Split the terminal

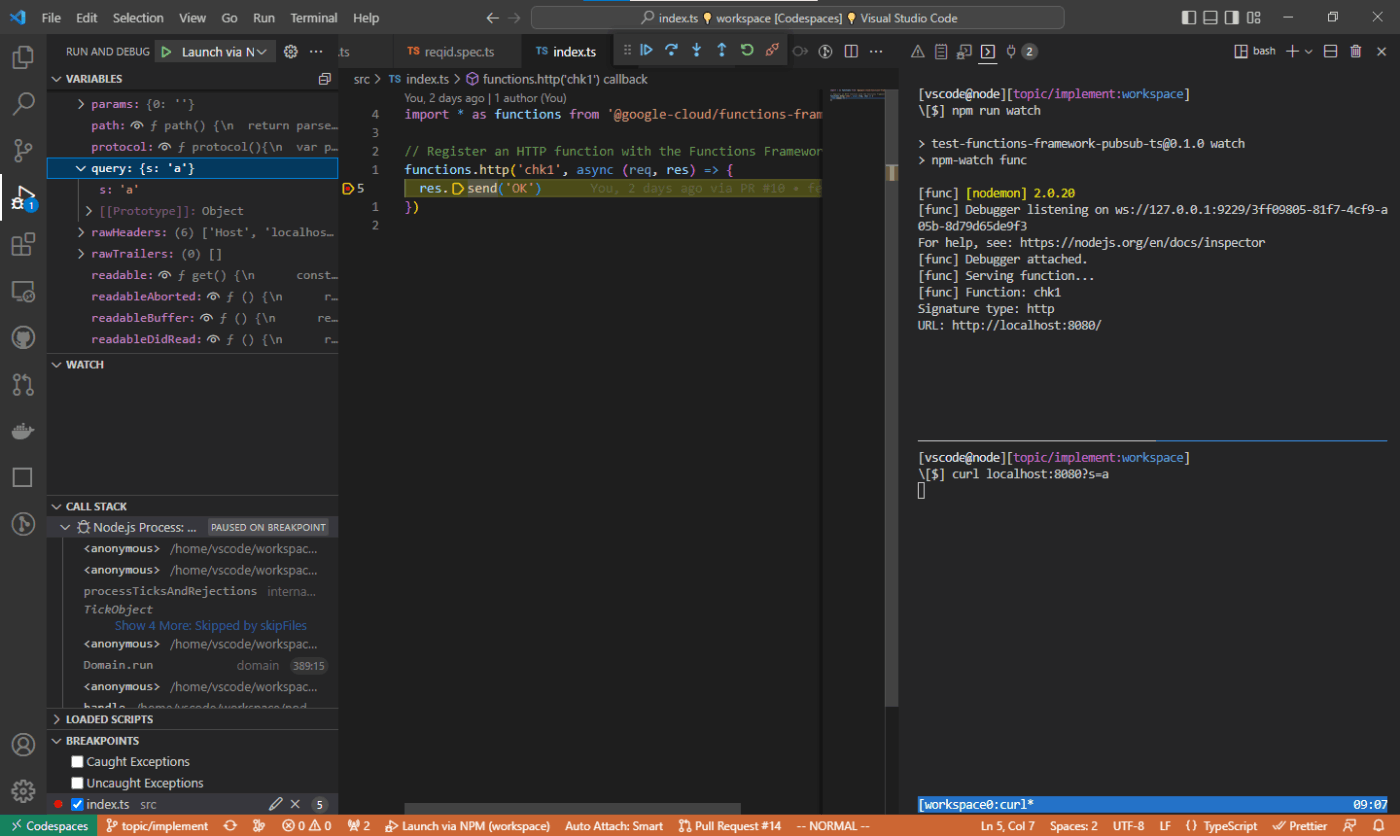1331,51
